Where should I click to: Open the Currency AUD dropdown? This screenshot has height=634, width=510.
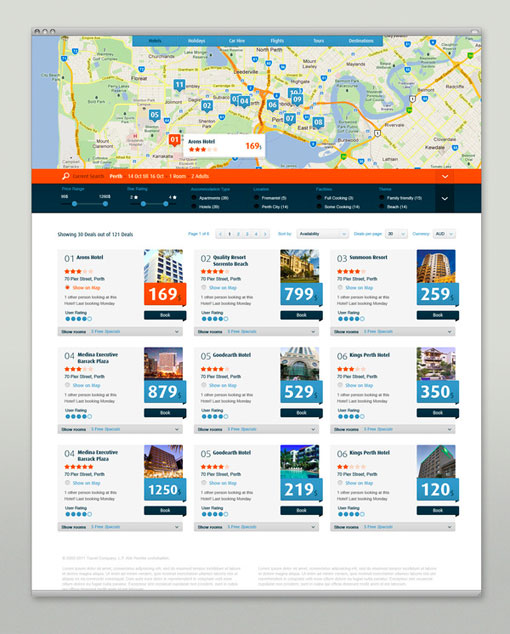pos(444,234)
